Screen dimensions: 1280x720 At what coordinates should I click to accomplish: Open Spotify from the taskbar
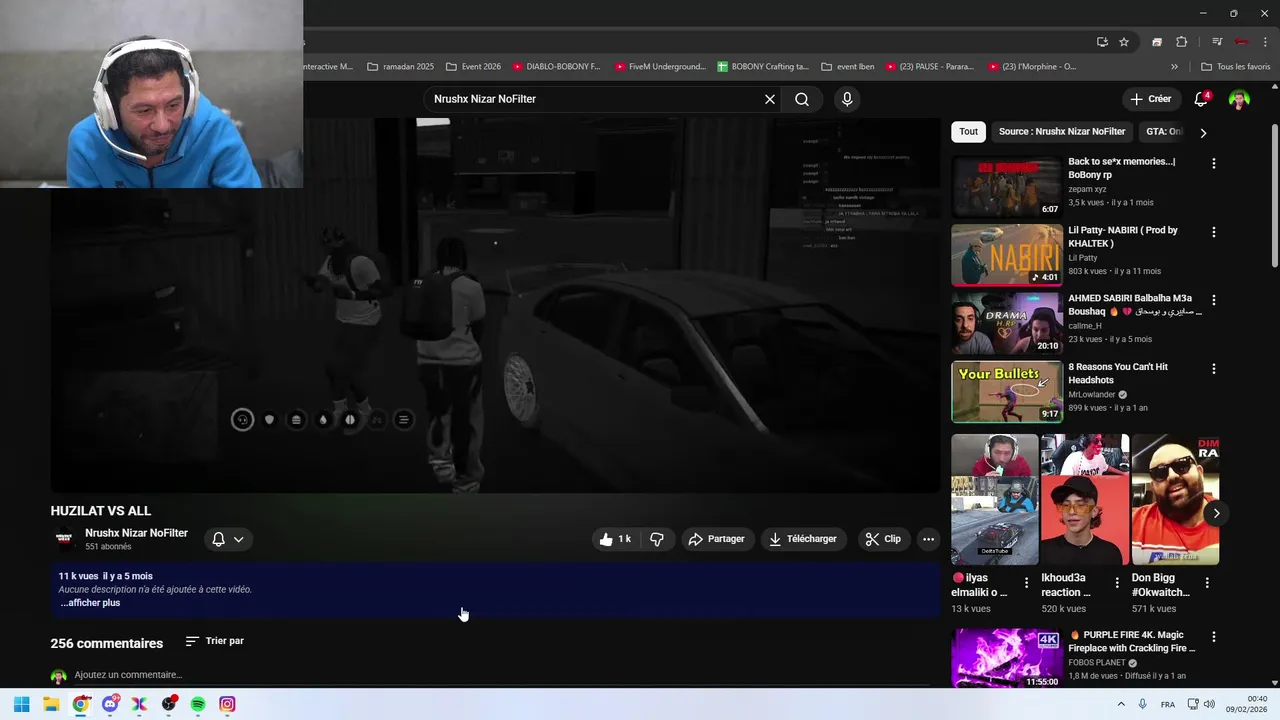pos(198,704)
